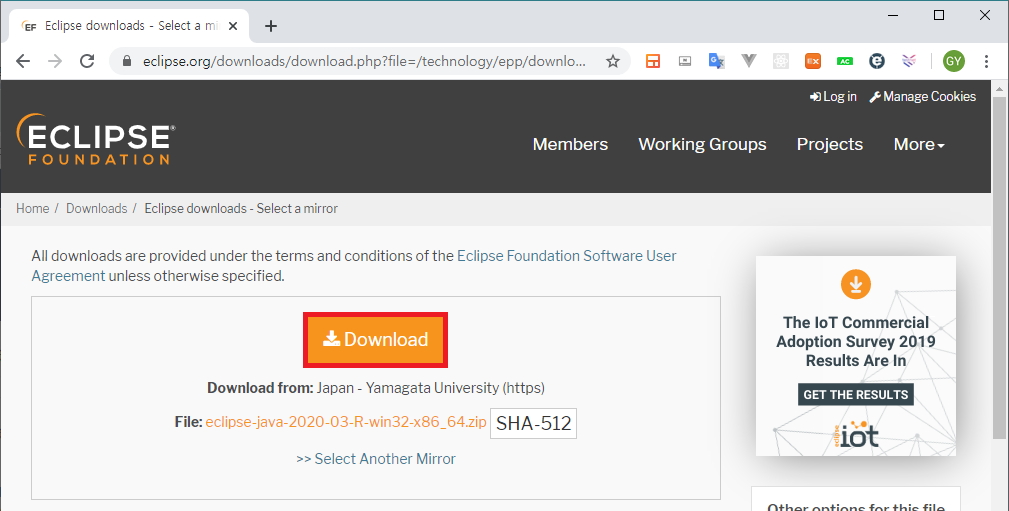The width and height of the screenshot is (1009, 511).
Task: Click the orange EX extension icon
Action: click(x=813, y=61)
